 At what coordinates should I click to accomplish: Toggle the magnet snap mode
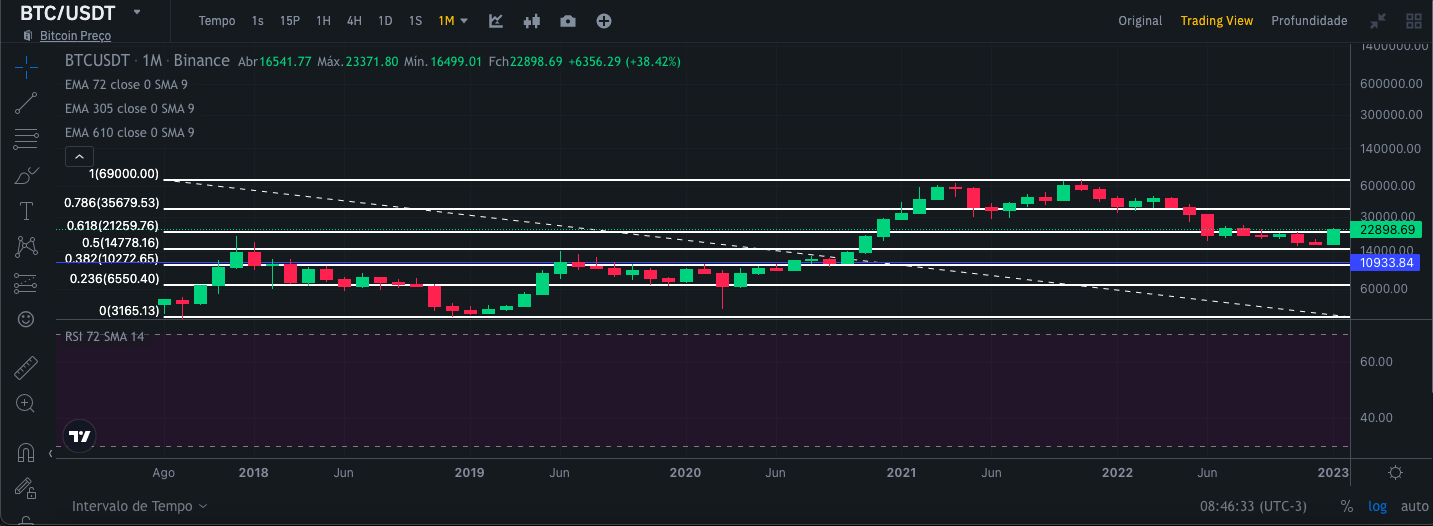[x=26, y=453]
